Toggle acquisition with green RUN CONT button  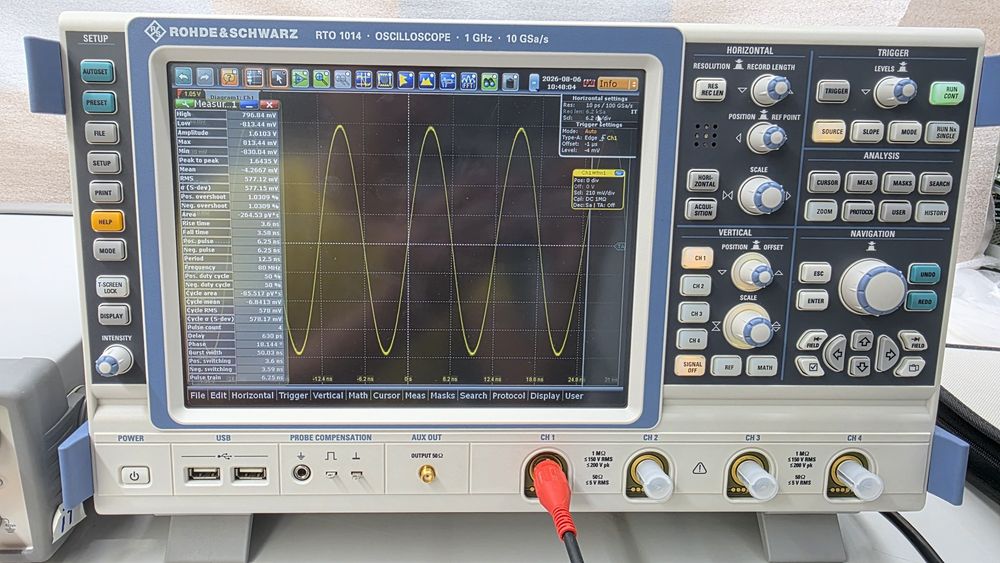click(948, 92)
